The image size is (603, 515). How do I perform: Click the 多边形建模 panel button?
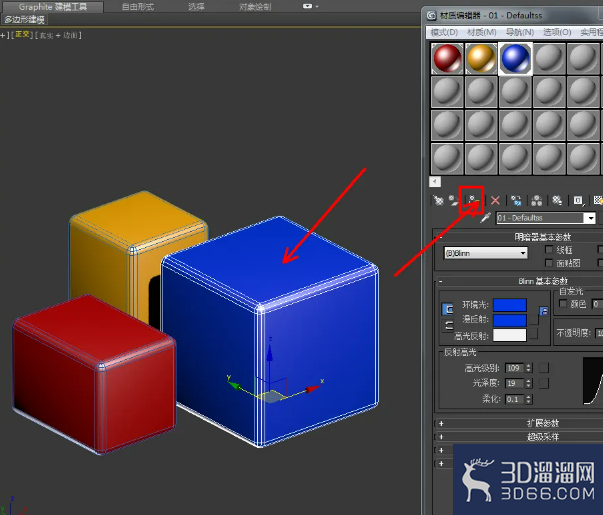[25, 20]
